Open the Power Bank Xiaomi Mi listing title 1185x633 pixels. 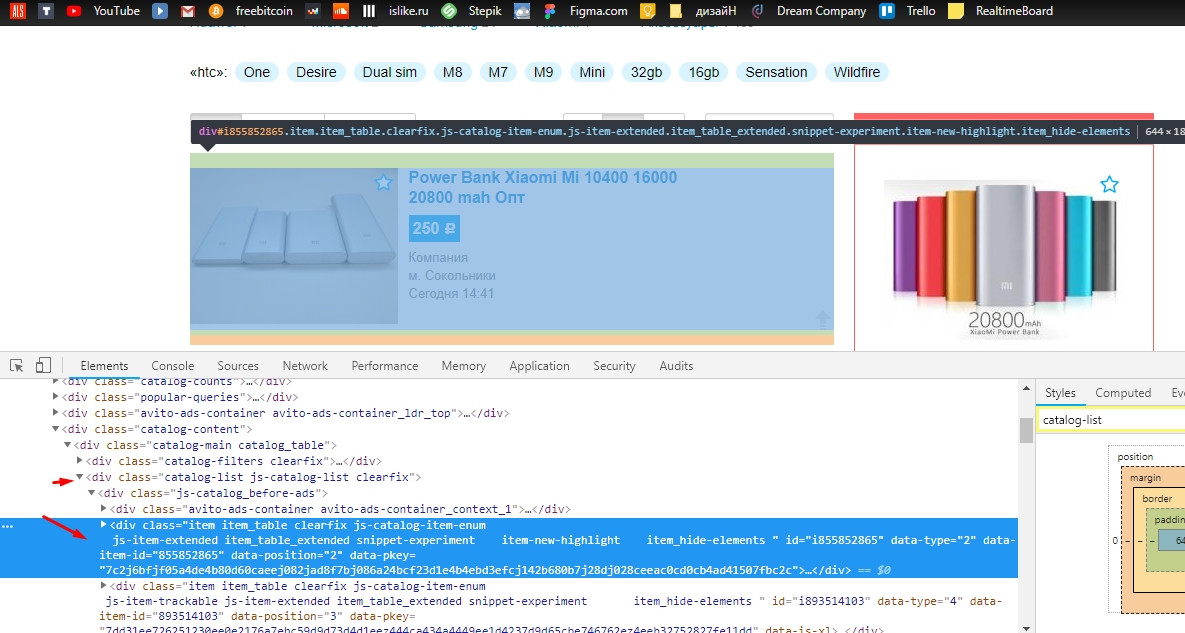click(543, 187)
